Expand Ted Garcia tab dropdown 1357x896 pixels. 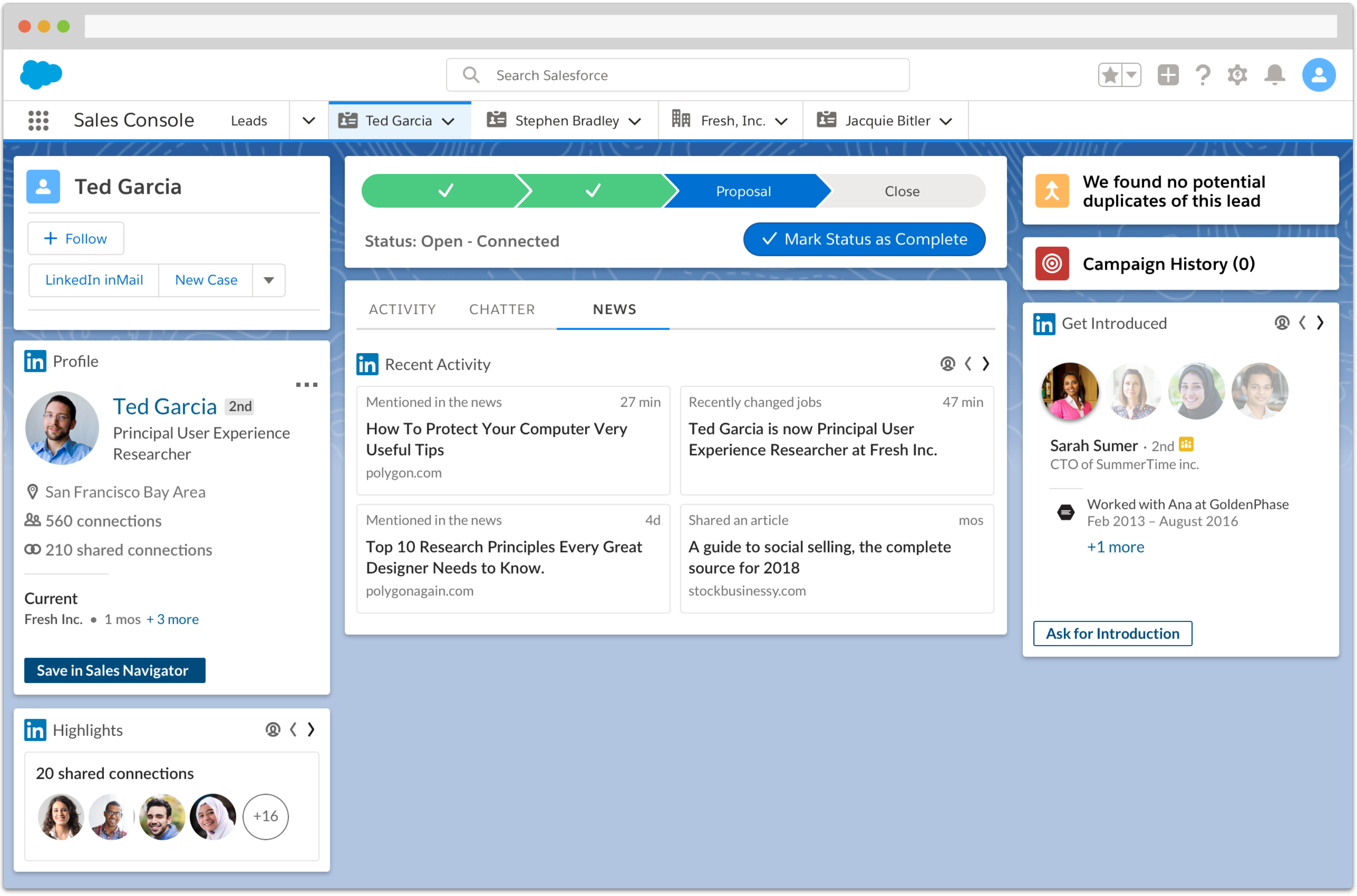pyautogui.click(x=449, y=120)
